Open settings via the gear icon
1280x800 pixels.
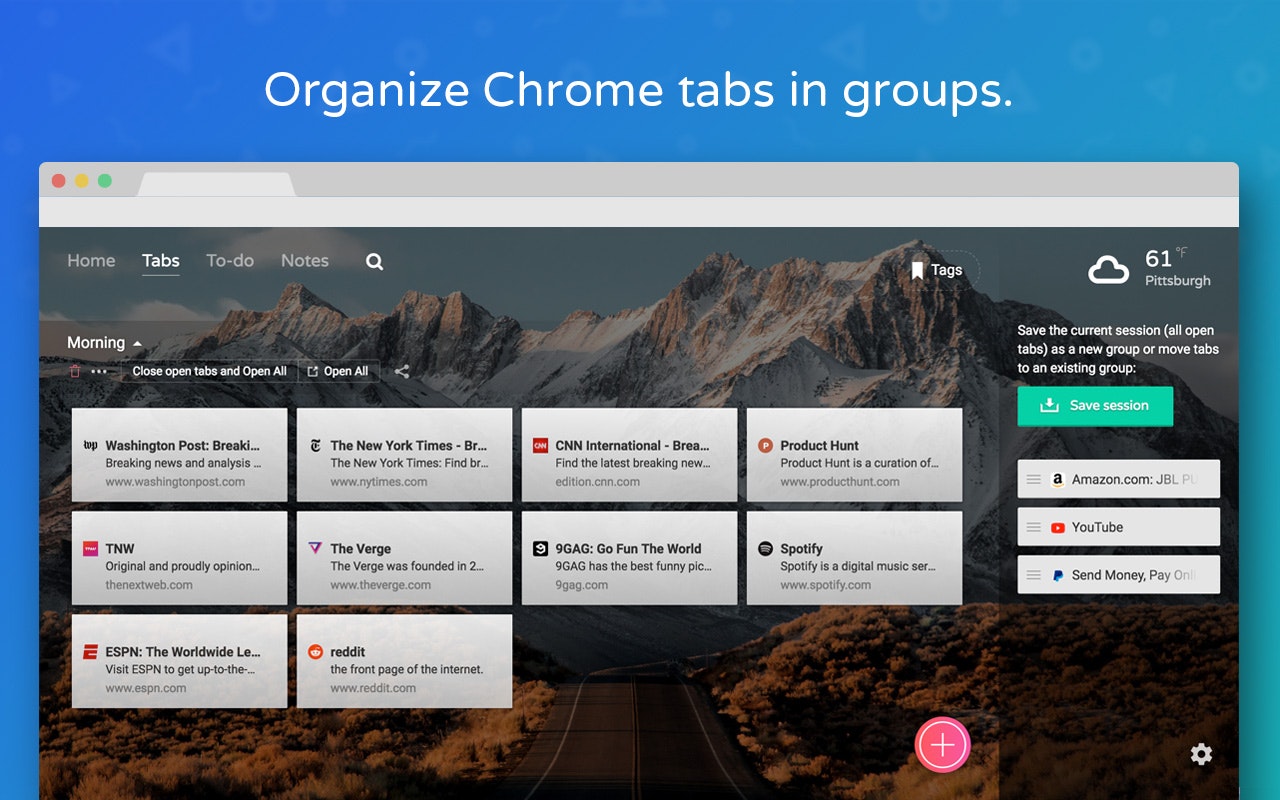click(1201, 754)
